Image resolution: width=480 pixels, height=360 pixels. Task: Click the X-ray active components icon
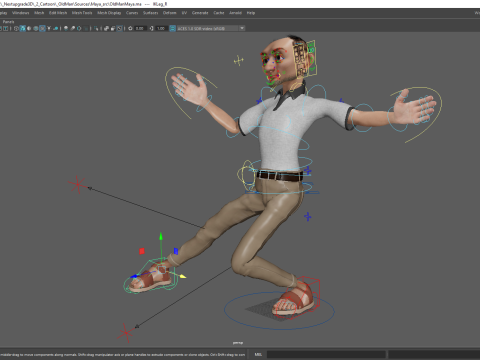point(113,28)
